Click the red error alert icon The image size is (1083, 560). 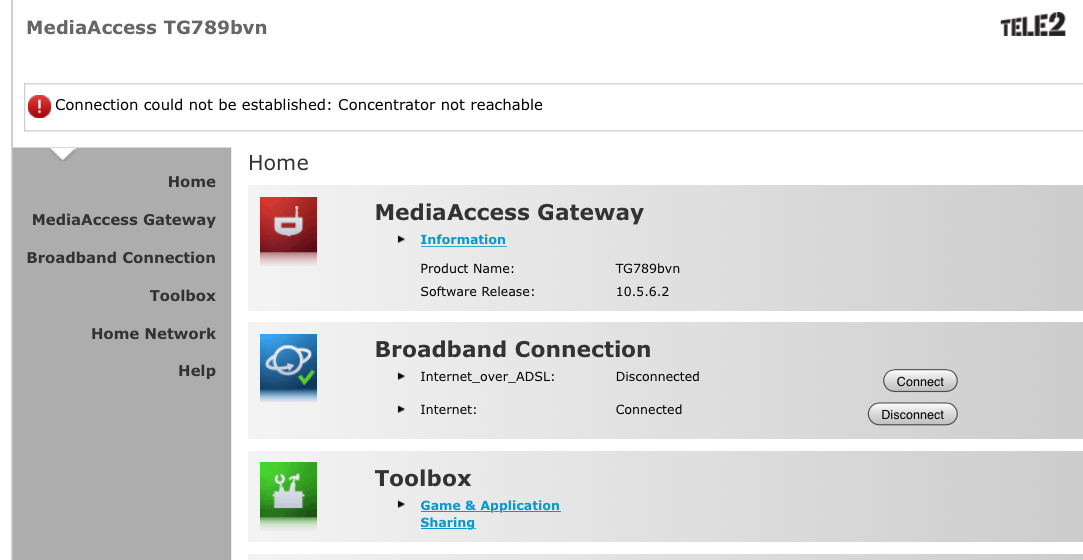coord(39,106)
